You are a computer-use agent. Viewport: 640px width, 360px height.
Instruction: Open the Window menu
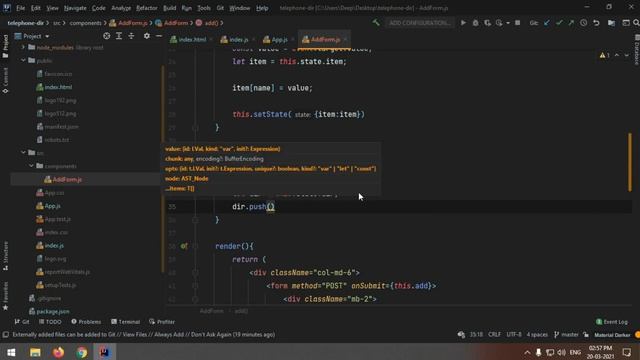point(240,8)
